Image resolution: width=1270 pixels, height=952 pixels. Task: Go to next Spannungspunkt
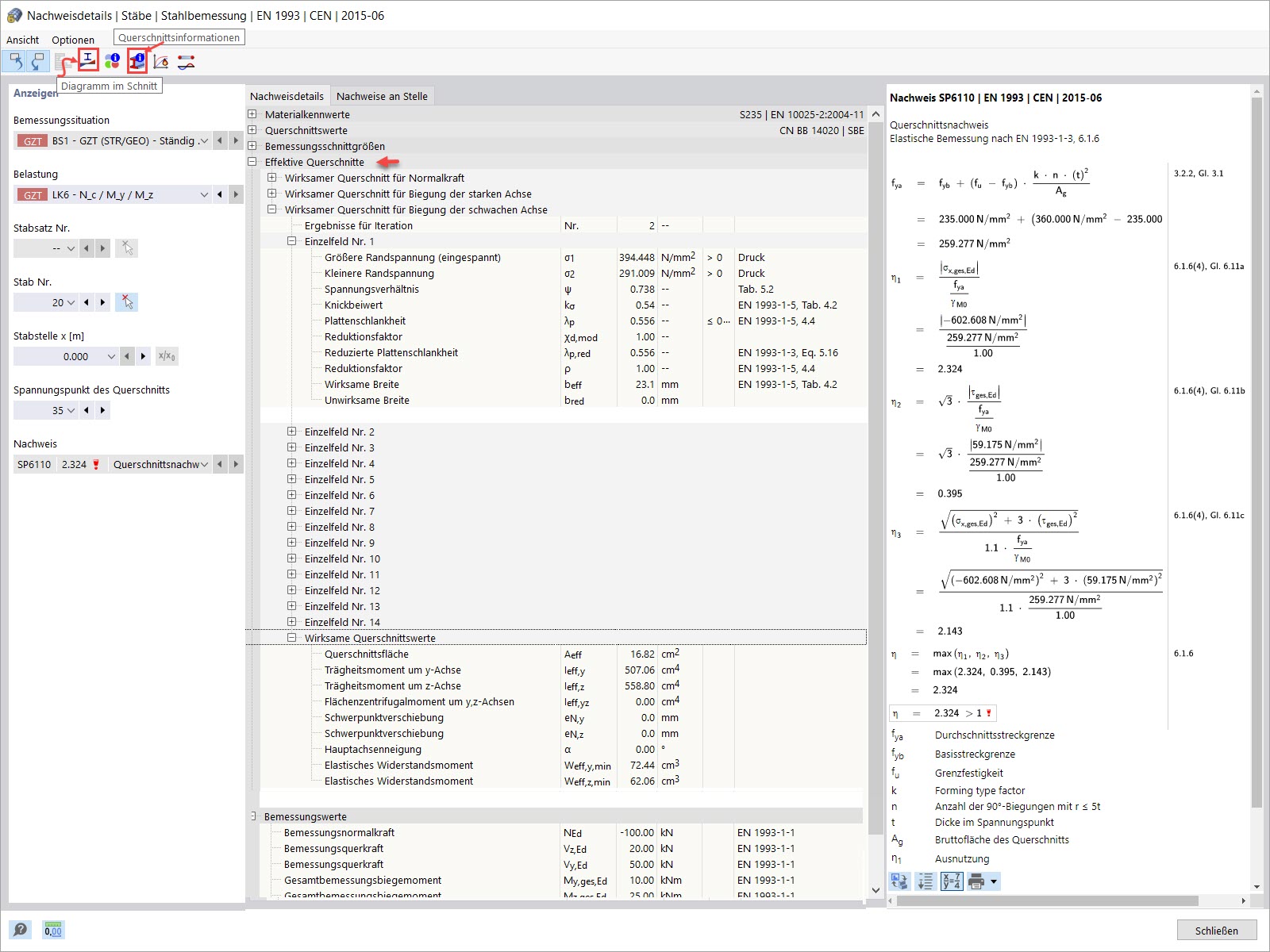click(102, 410)
